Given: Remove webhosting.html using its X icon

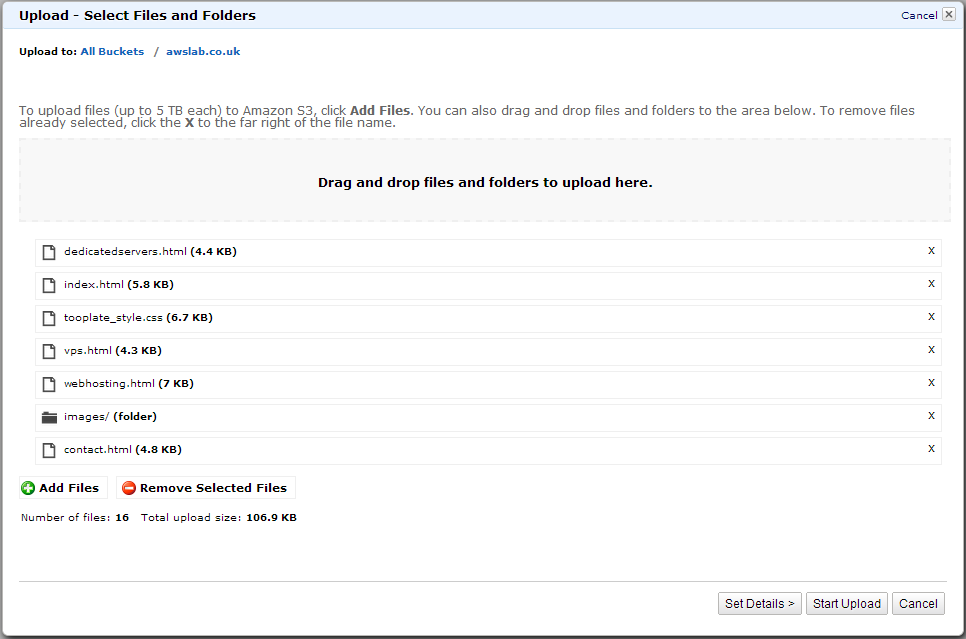Looking at the screenshot, I should (x=931, y=383).
